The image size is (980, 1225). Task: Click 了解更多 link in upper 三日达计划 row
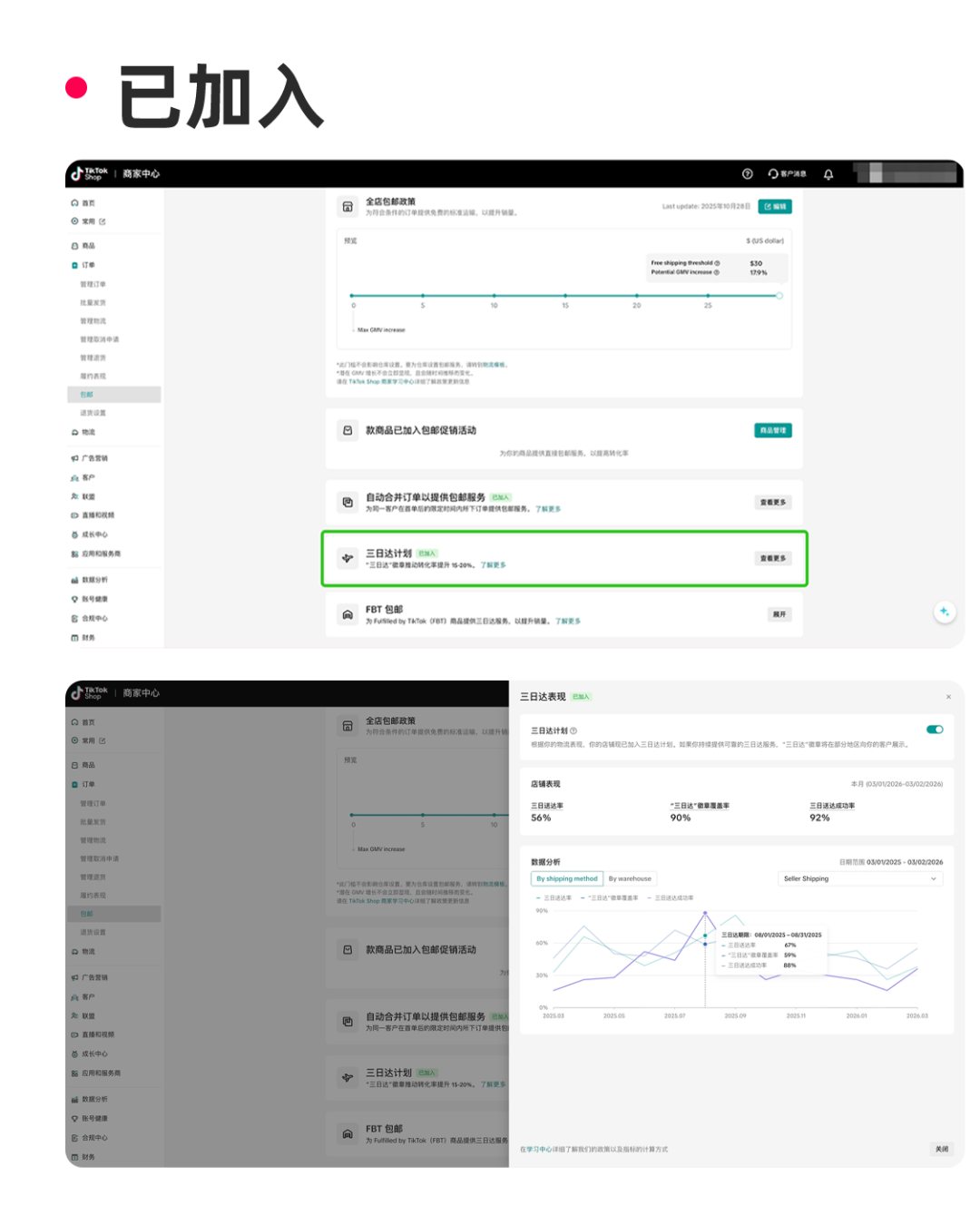(x=493, y=564)
